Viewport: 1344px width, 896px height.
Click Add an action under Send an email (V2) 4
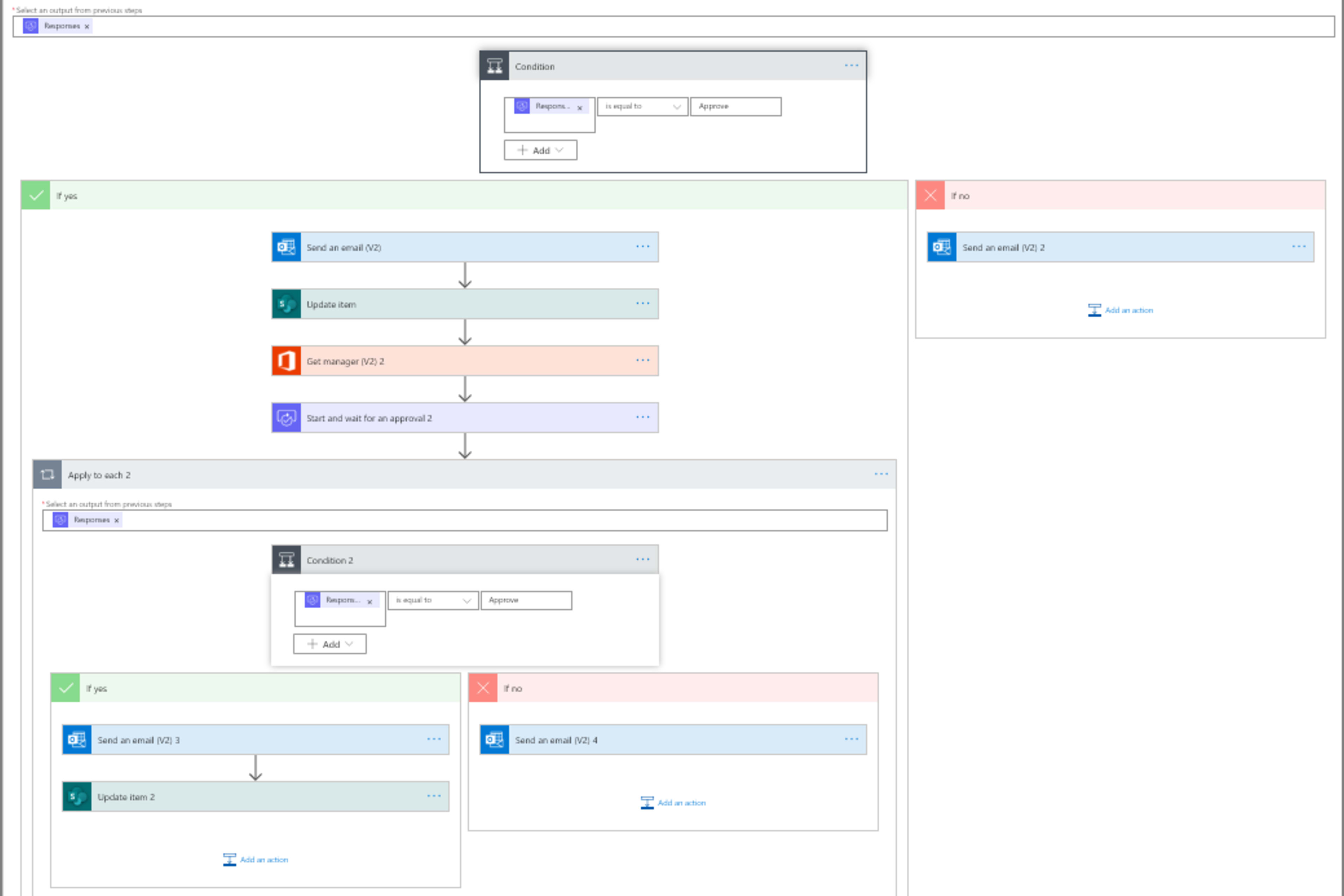point(673,803)
